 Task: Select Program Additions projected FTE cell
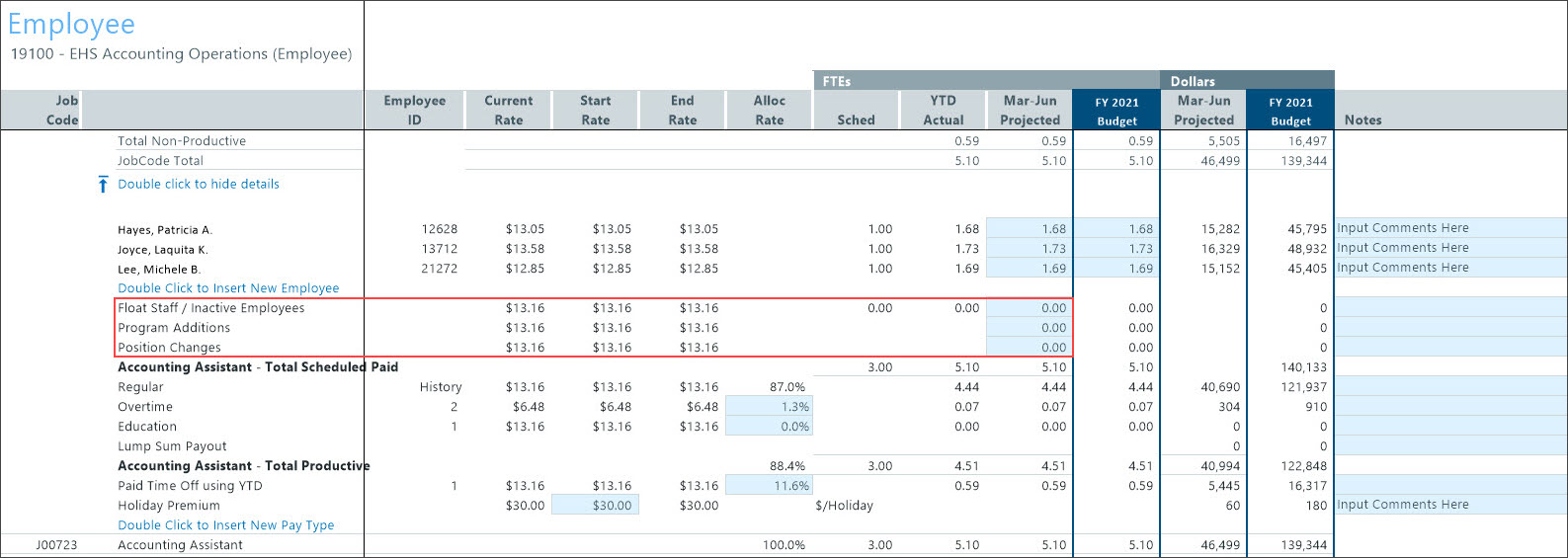pyautogui.click(x=1029, y=328)
